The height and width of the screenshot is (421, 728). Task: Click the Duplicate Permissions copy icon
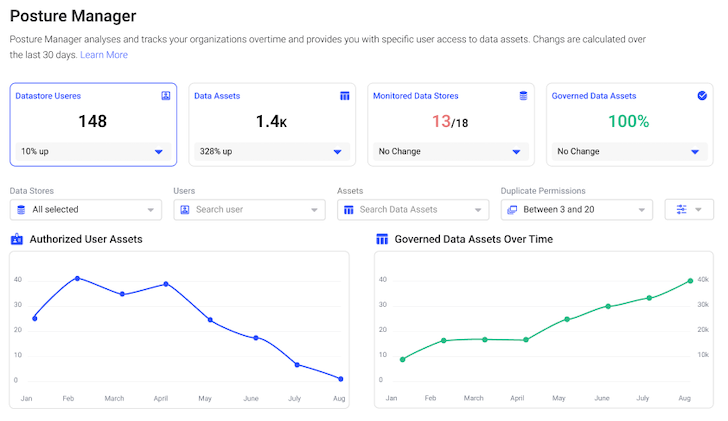point(512,210)
